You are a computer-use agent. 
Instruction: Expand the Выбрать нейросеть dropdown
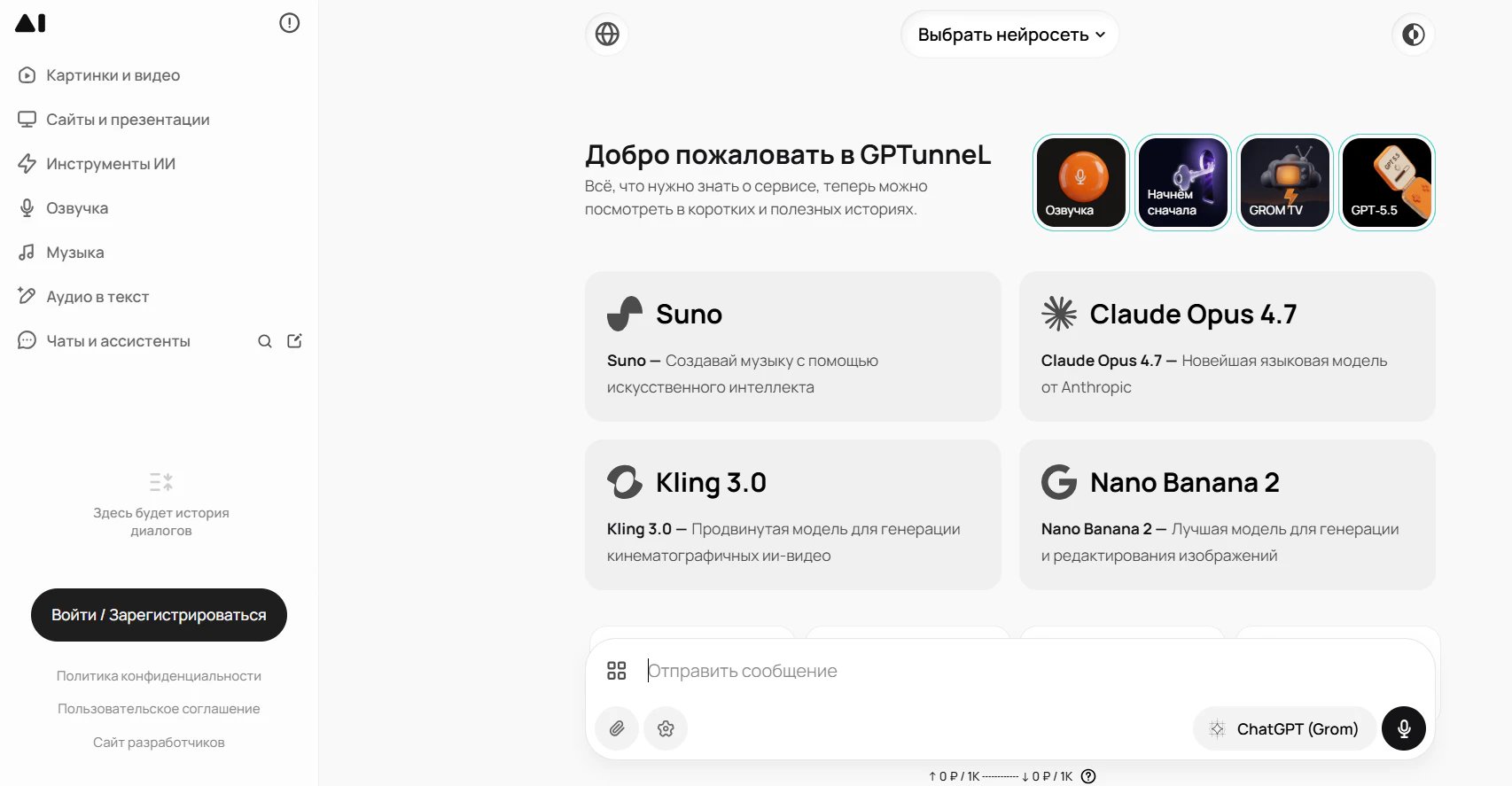click(x=1010, y=35)
